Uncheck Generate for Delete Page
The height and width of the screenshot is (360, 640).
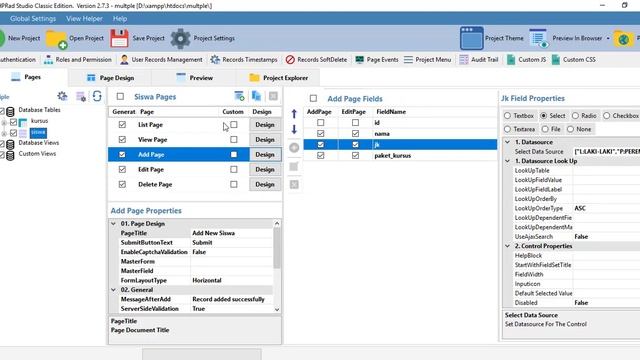[x=122, y=184]
